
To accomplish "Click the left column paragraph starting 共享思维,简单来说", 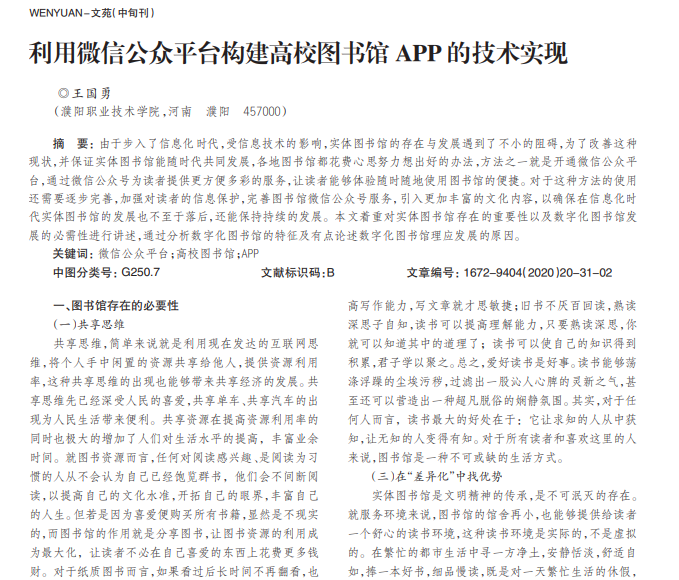I will click(185, 343).
